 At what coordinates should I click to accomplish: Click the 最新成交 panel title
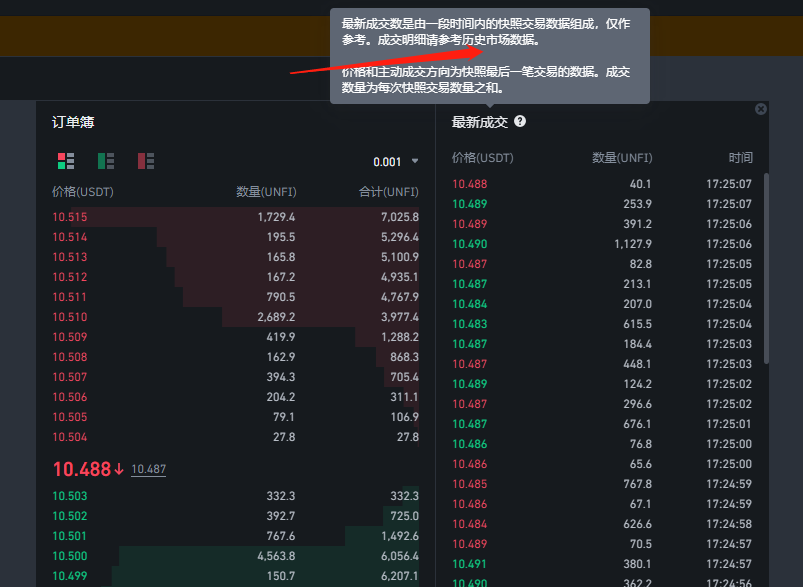[480, 122]
